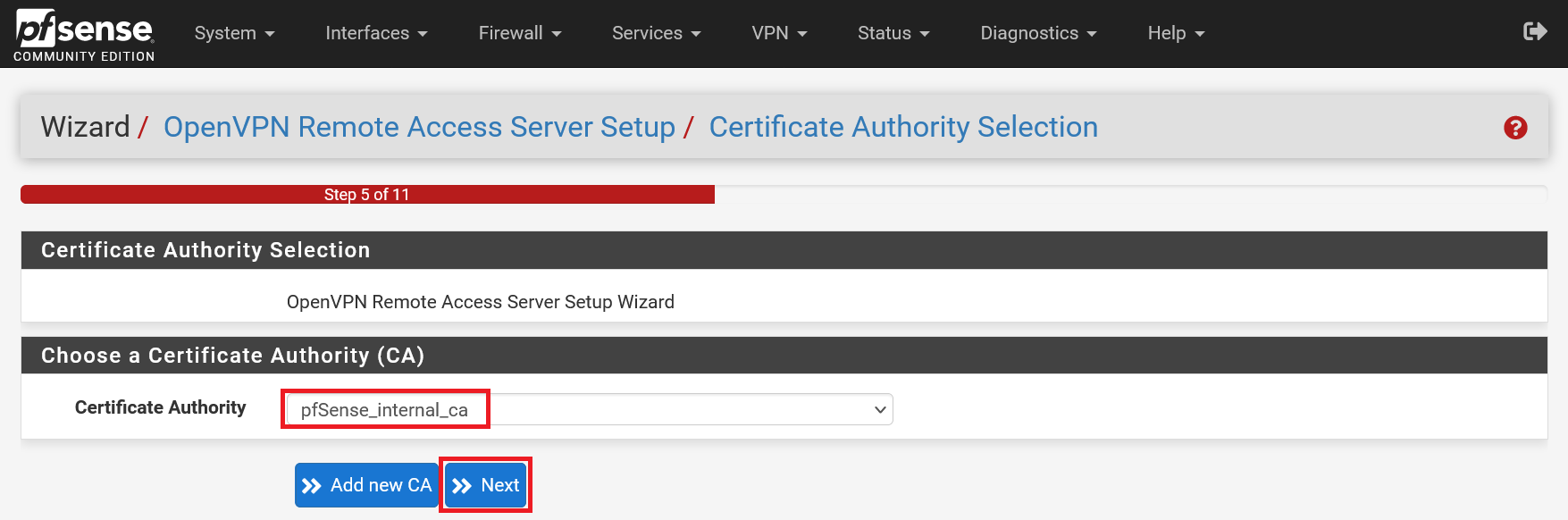This screenshot has width=1568, height=520.
Task: Open the Status menu
Action: click(893, 33)
